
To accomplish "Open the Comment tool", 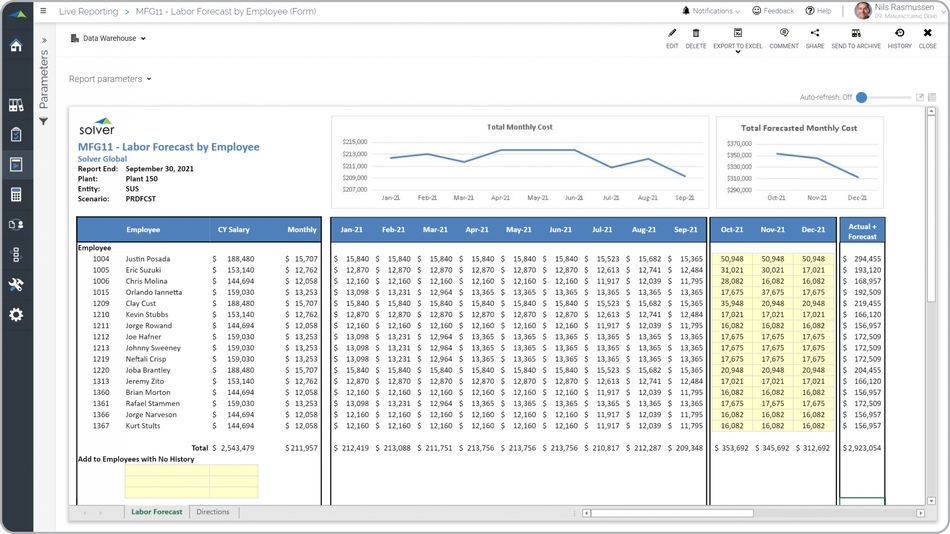I will [x=784, y=38].
